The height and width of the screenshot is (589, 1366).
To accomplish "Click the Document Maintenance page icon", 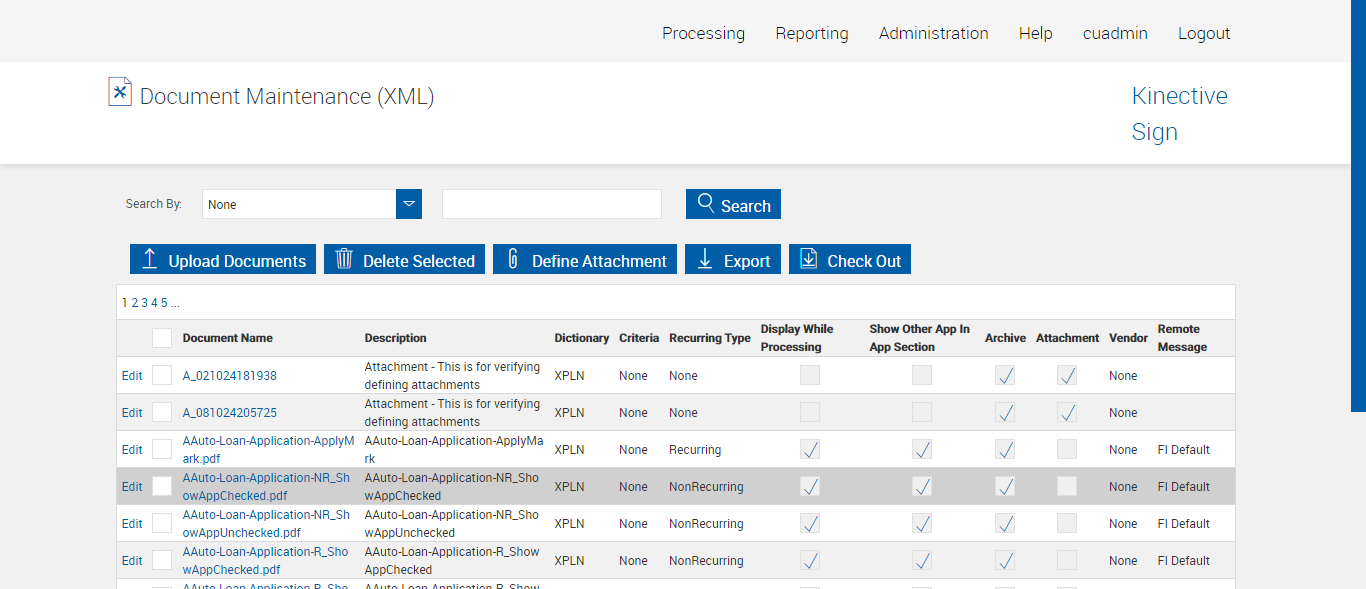I will [x=120, y=92].
